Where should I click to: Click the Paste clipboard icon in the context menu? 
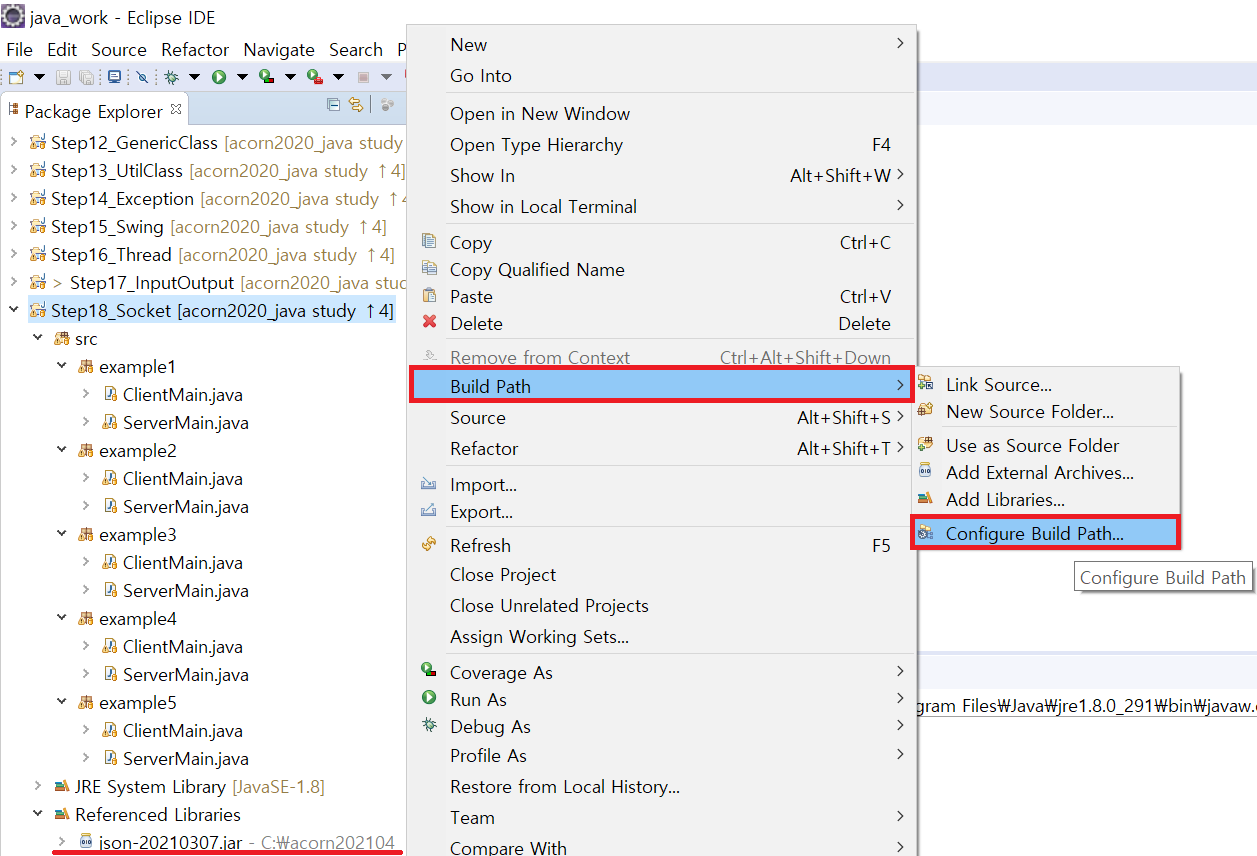(x=430, y=296)
